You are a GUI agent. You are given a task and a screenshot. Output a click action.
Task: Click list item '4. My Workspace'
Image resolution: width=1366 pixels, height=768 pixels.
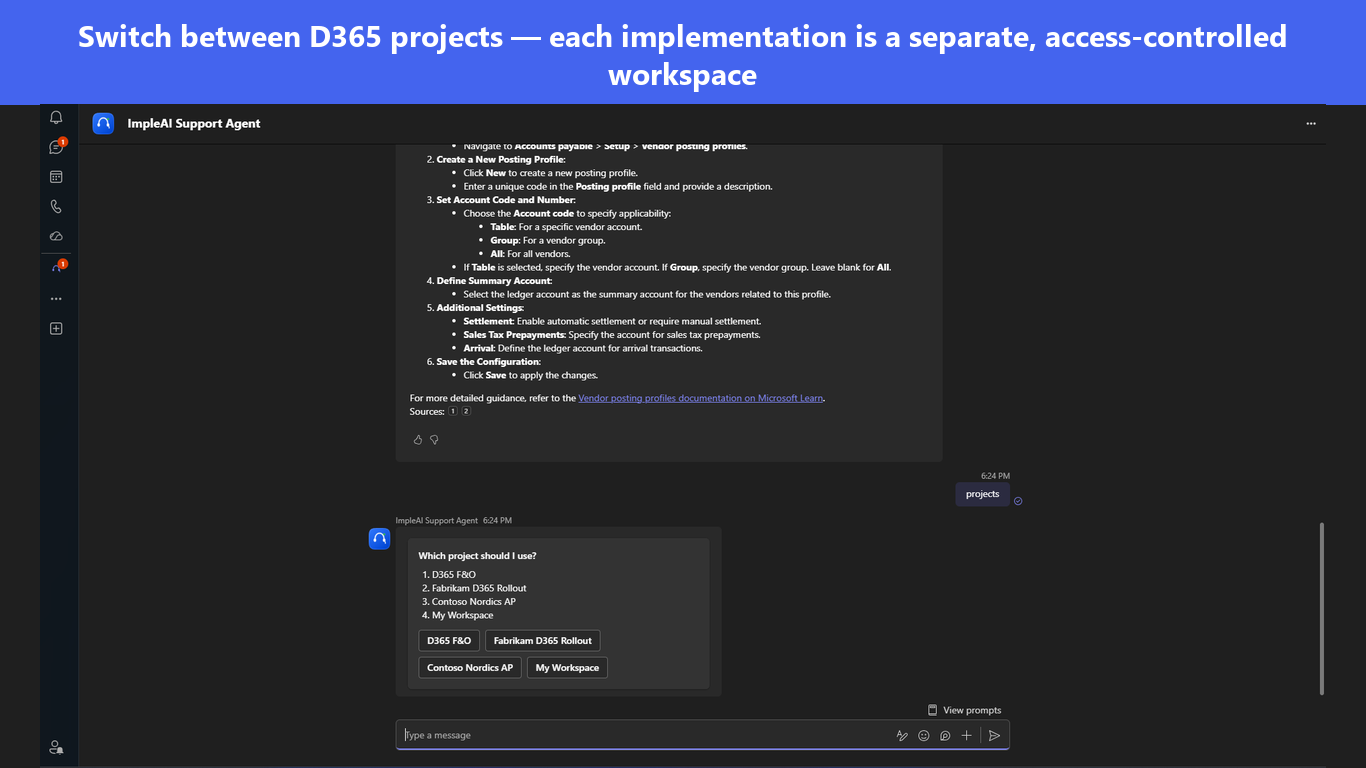(458, 615)
